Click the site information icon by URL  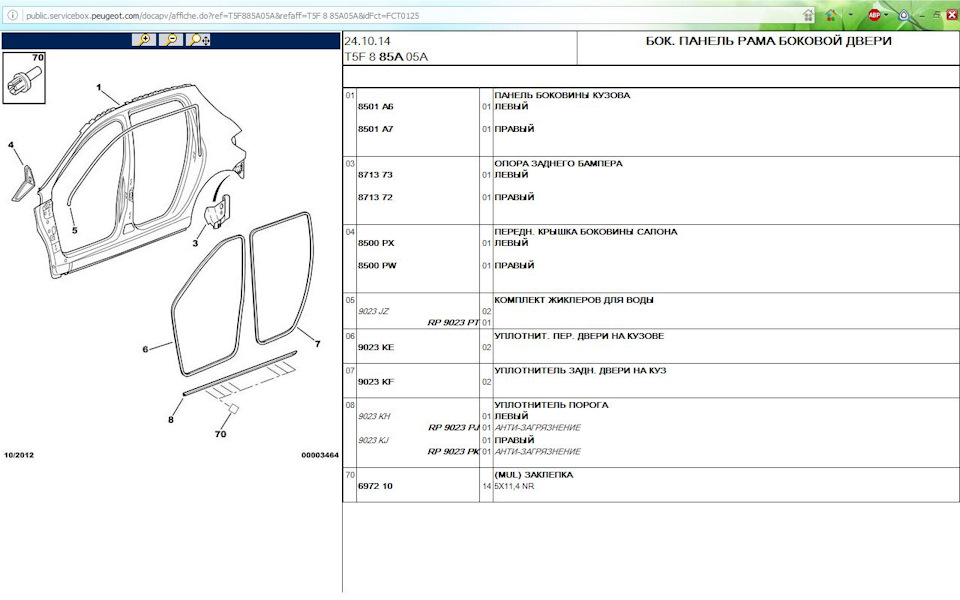point(12,15)
